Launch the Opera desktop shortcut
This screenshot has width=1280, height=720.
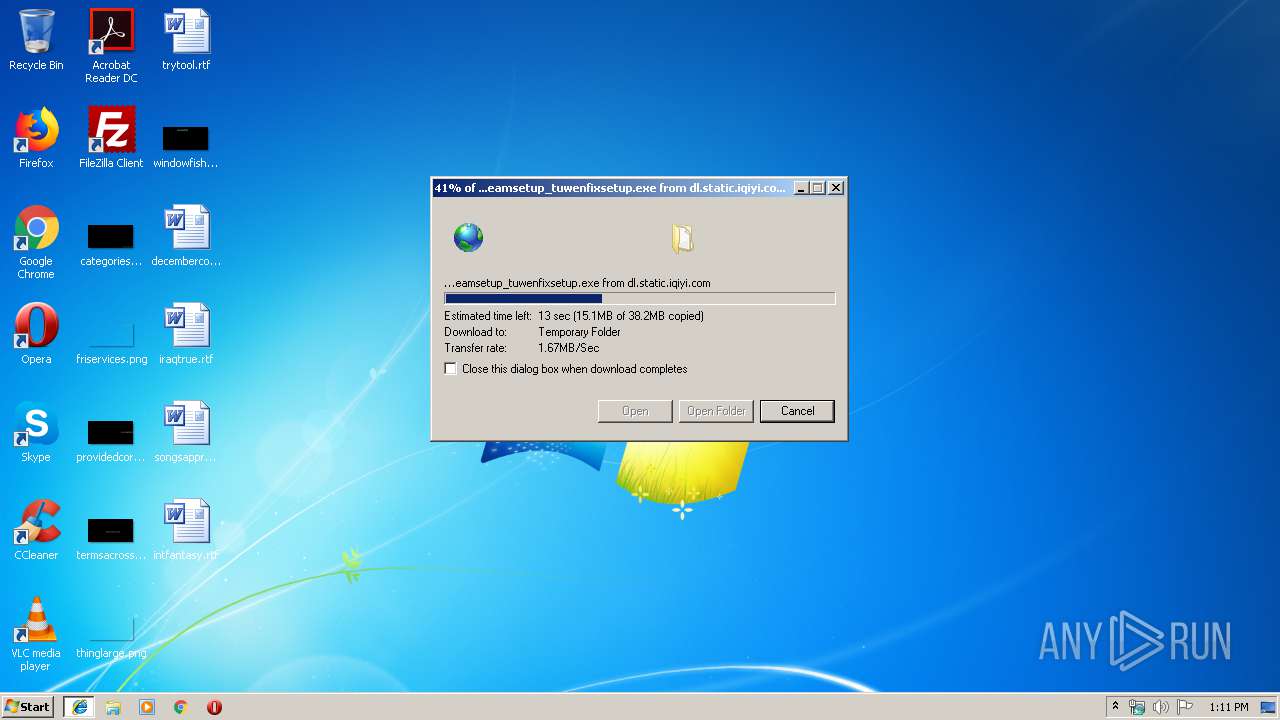tap(36, 334)
